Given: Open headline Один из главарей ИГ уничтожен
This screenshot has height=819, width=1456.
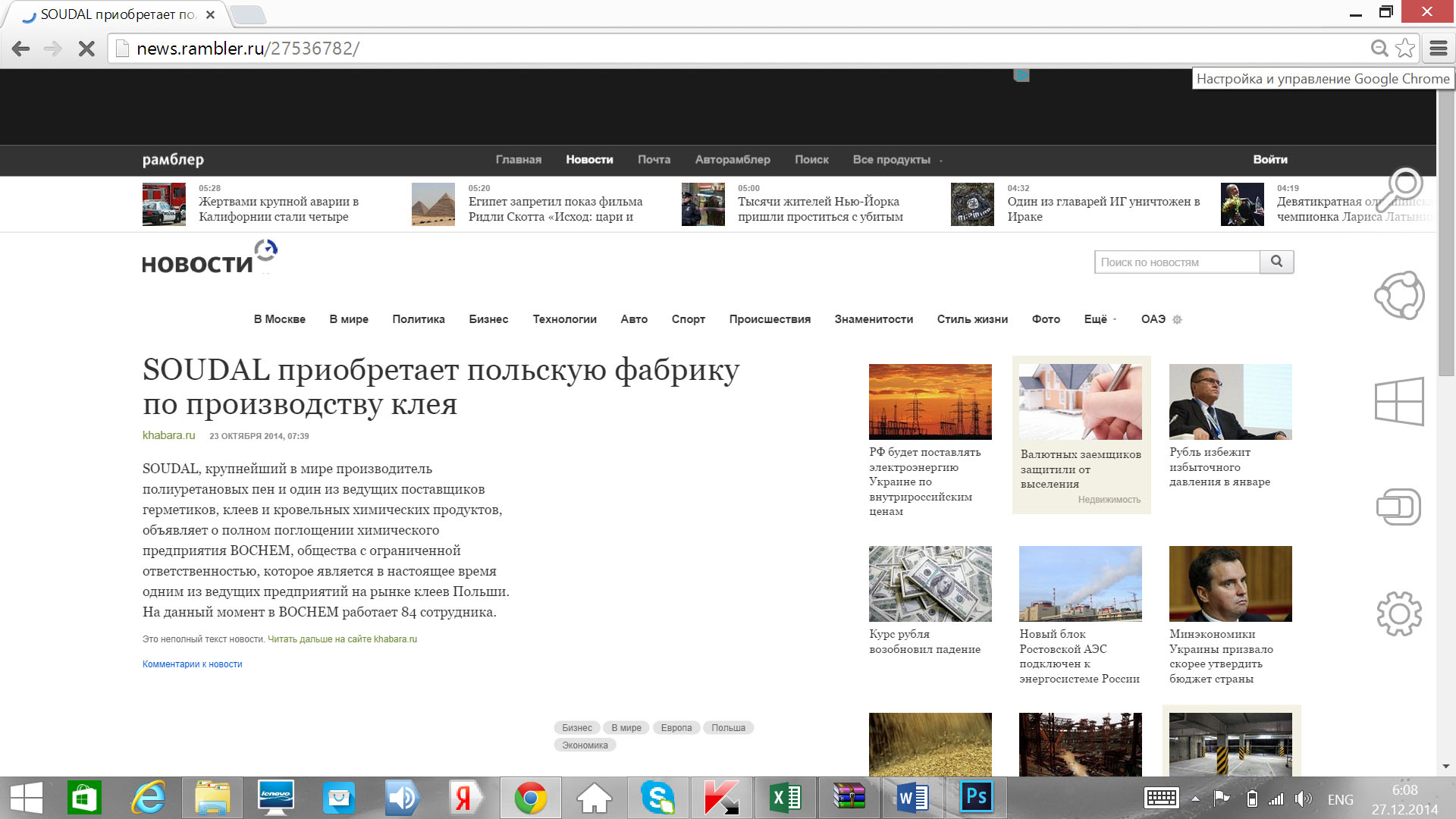Looking at the screenshot, I should pyautogui.click(x=1104, y=209).
